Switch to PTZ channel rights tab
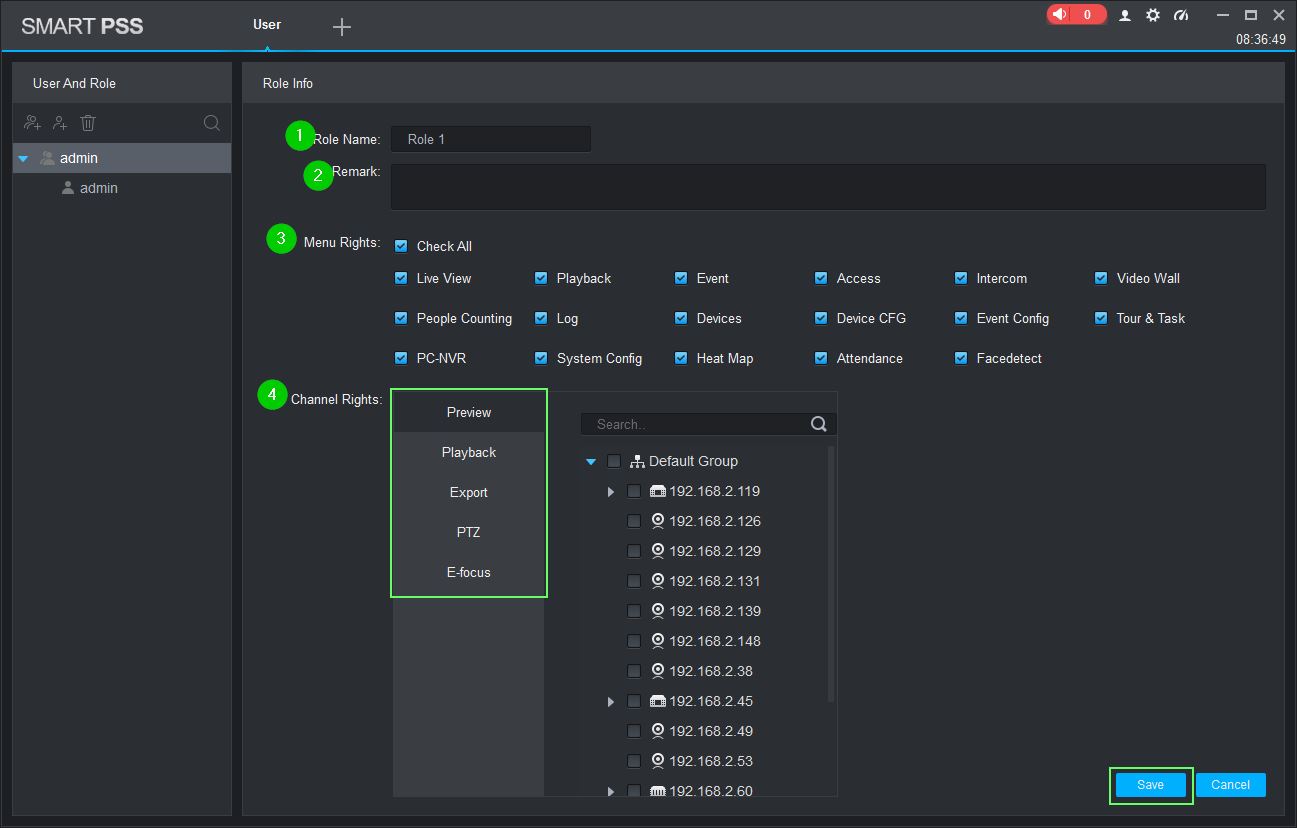Viewport: 1297px width, 828px height. point(468,532)
